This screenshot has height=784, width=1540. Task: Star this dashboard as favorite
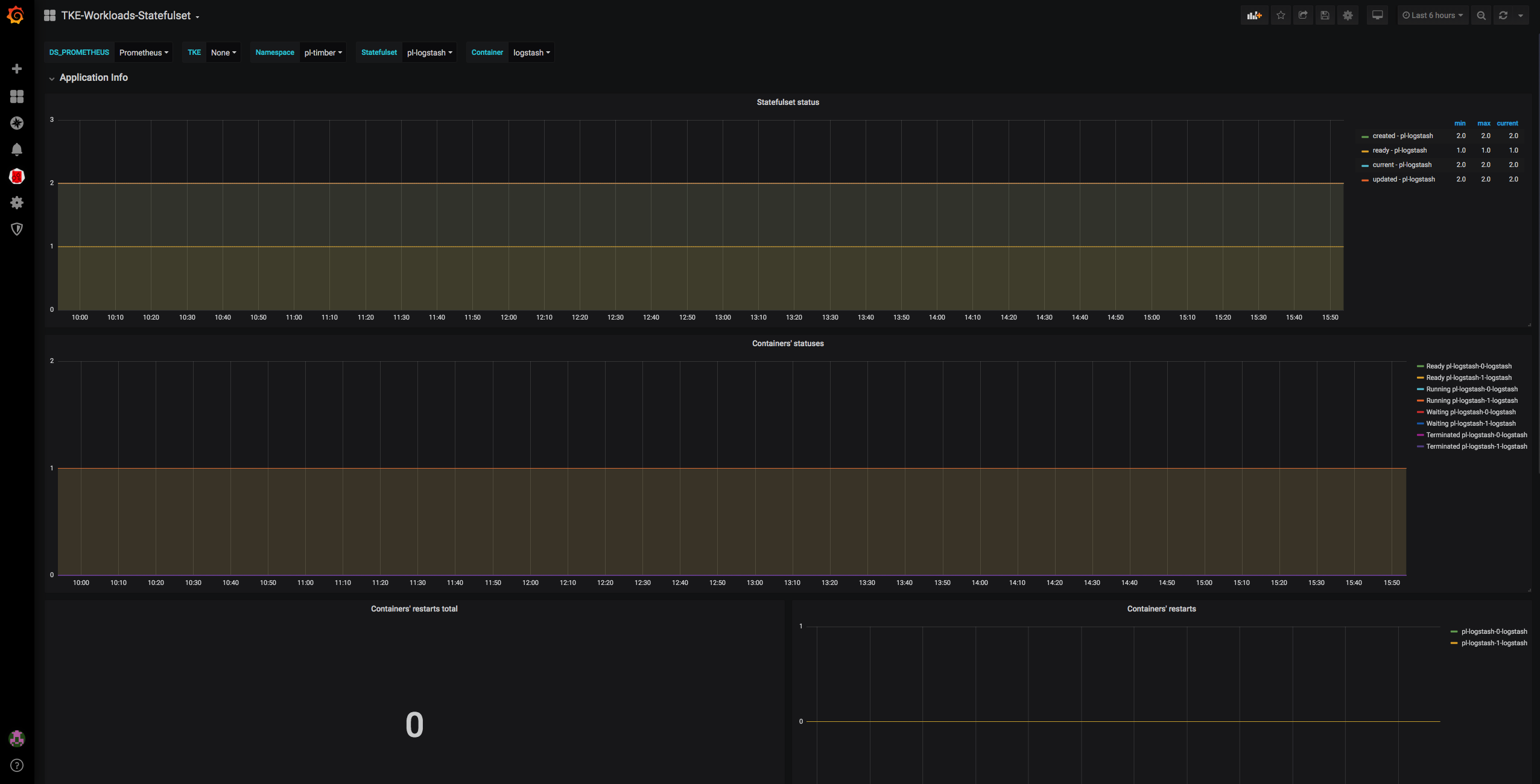1281,16
